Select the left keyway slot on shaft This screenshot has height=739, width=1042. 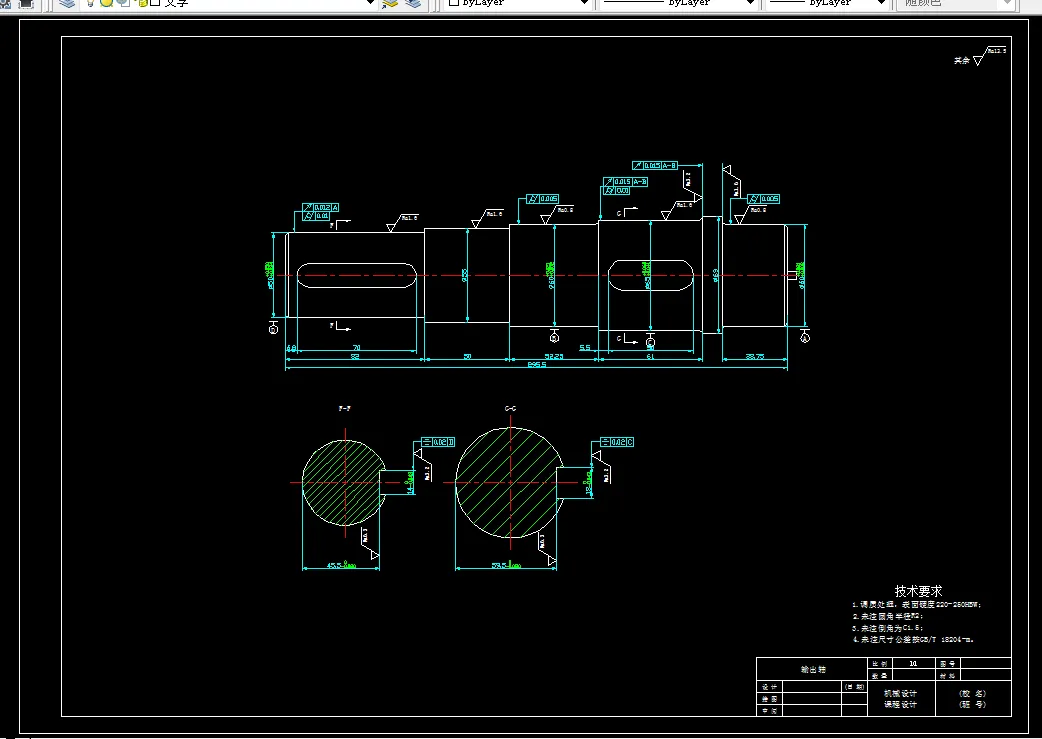(356, 275)
